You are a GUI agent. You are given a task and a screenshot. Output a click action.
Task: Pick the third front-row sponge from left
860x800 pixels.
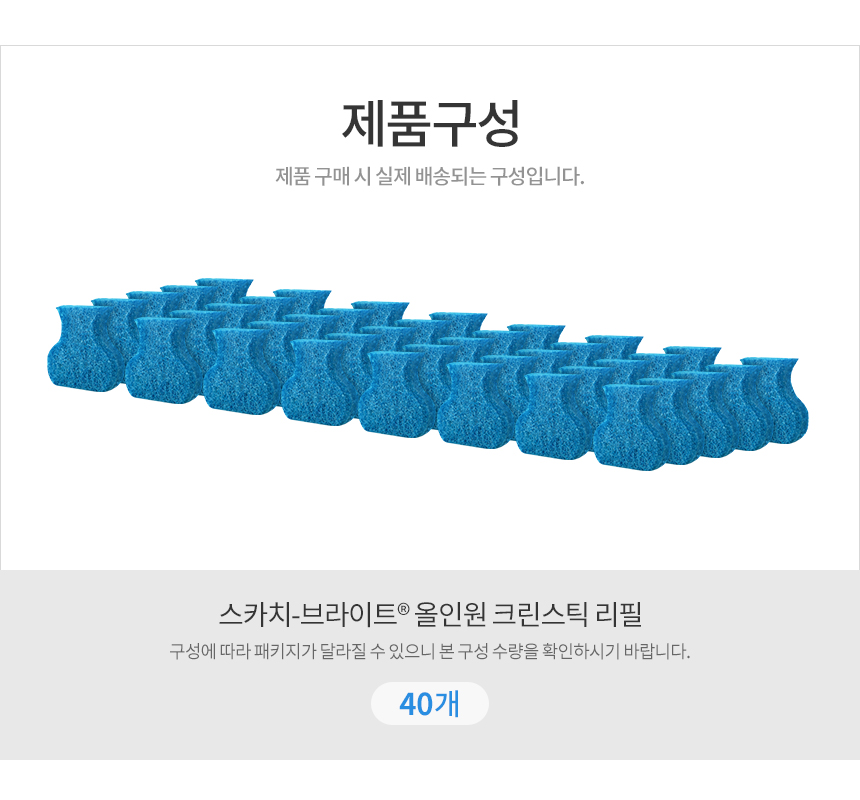tap(240, 371)
